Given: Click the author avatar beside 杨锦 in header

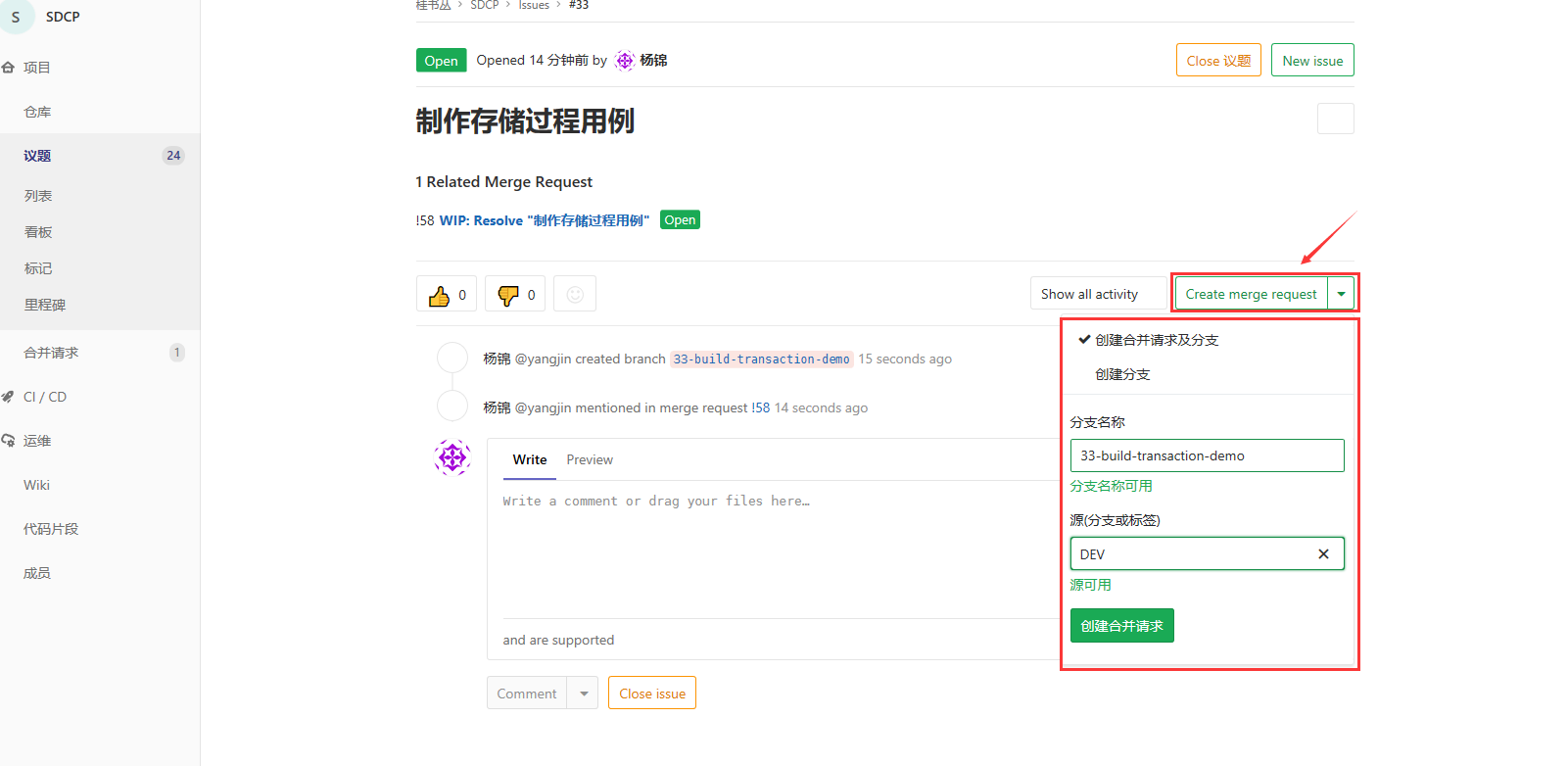Looking at the screenshot, I should [x=625, y=61].
